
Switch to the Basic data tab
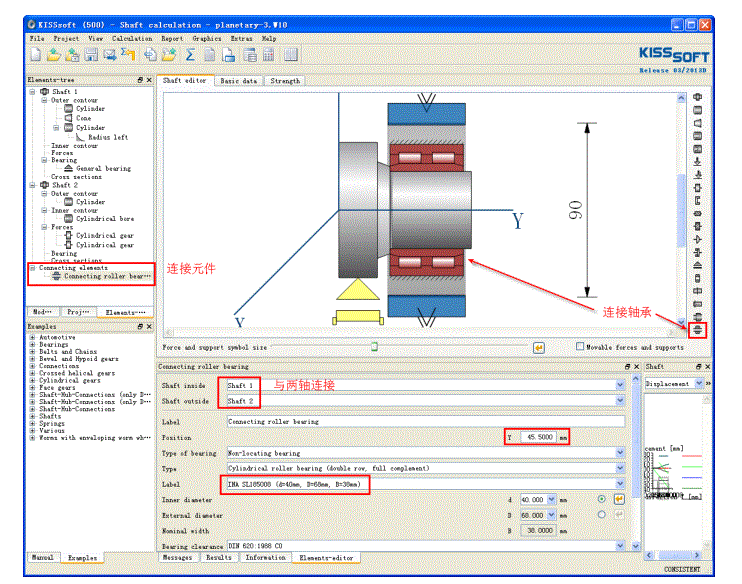238,81
